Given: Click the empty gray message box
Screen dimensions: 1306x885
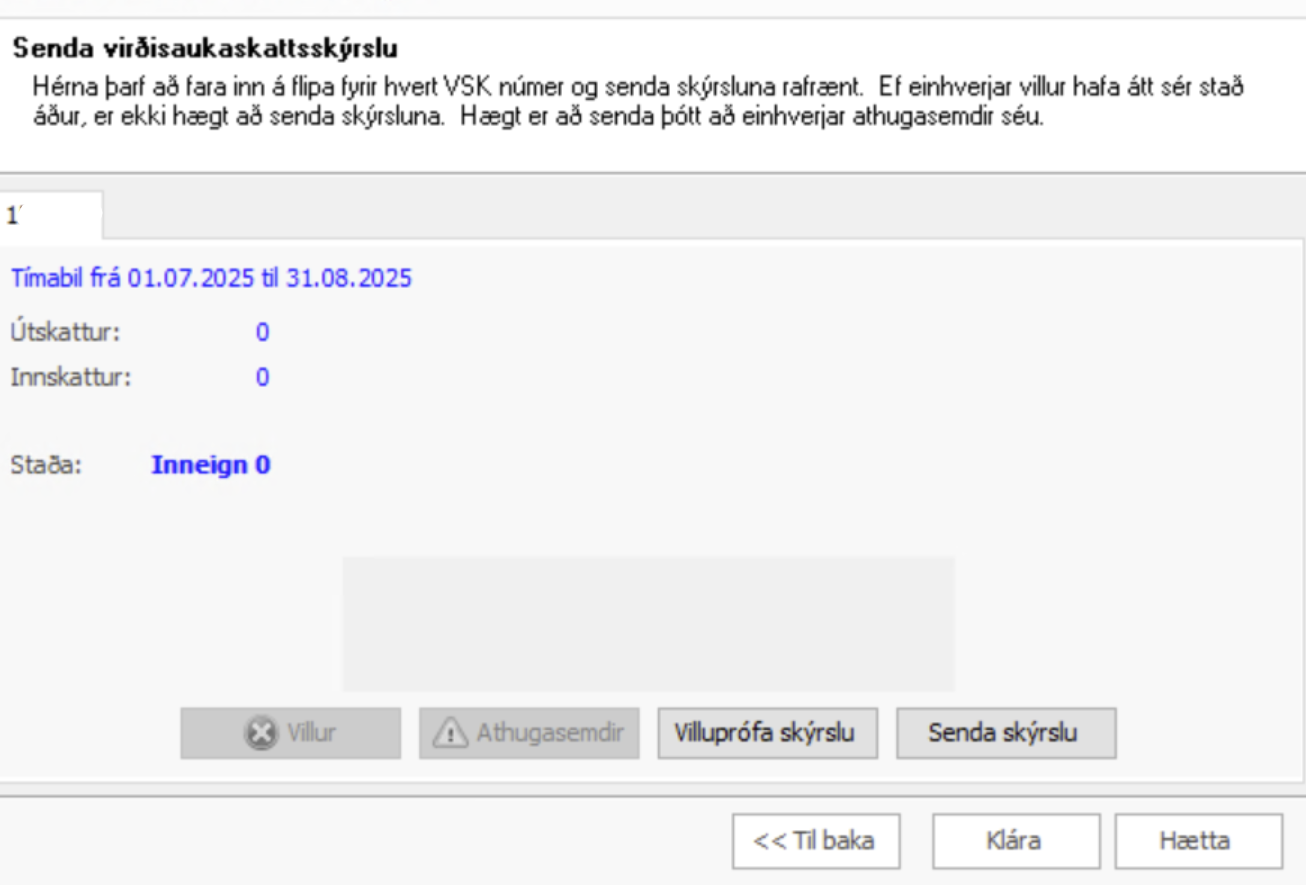Looking at the screenshot, I should pyautogui.click(x=648, y=623).
